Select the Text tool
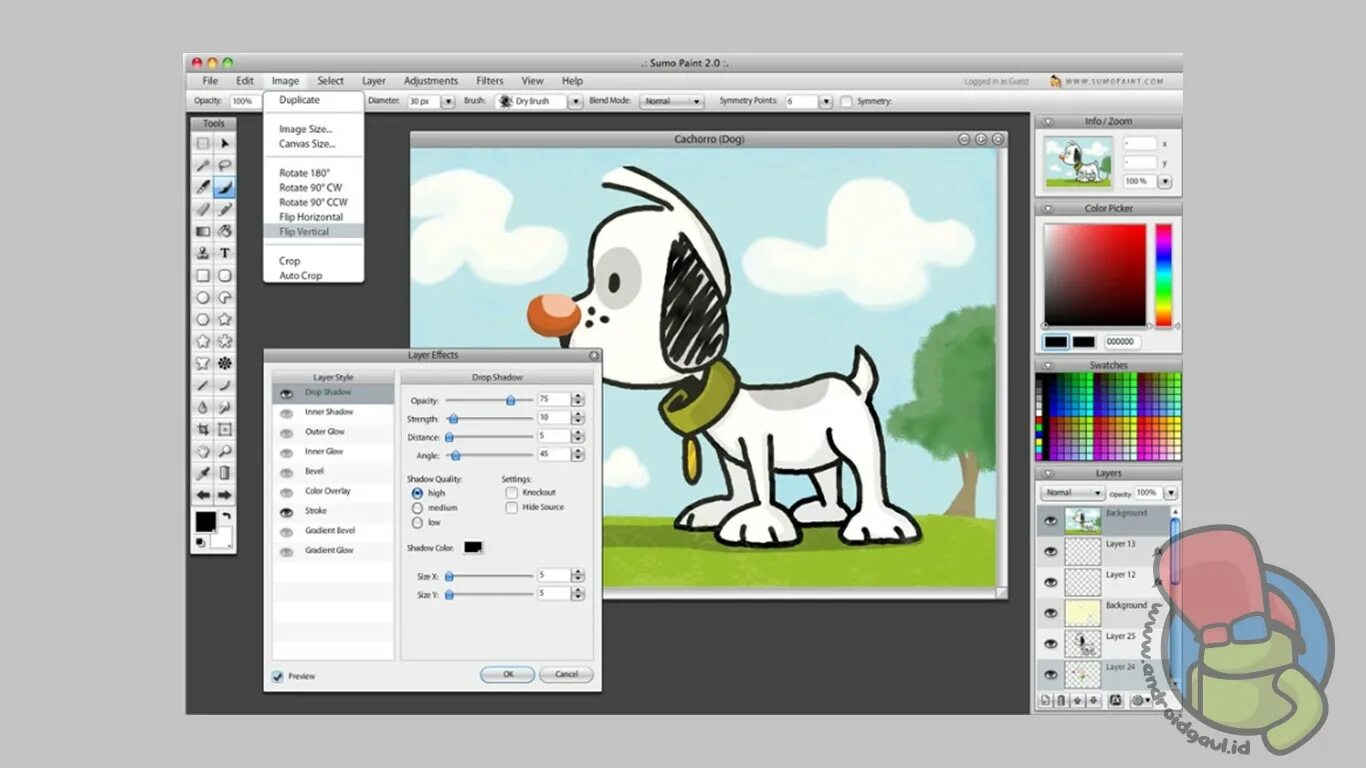 (x=225, y=253)
